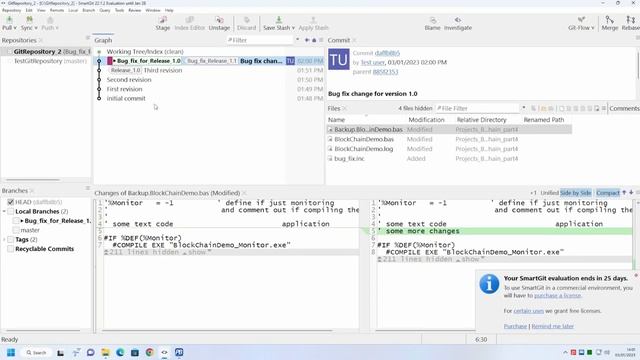Click the Unstage toolbar button
The height and width of the screenshot is (360, 640).
click(x=219, y=23)
